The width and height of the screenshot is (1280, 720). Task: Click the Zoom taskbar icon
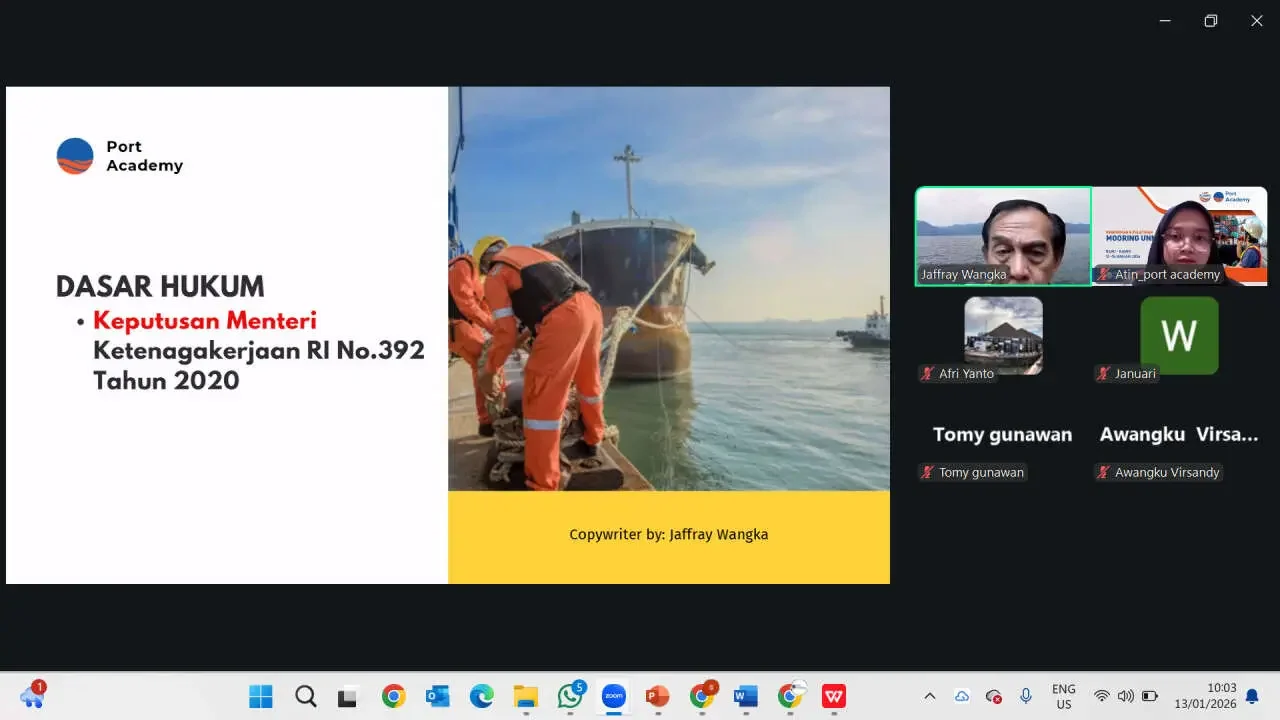[x=614, y=696]
